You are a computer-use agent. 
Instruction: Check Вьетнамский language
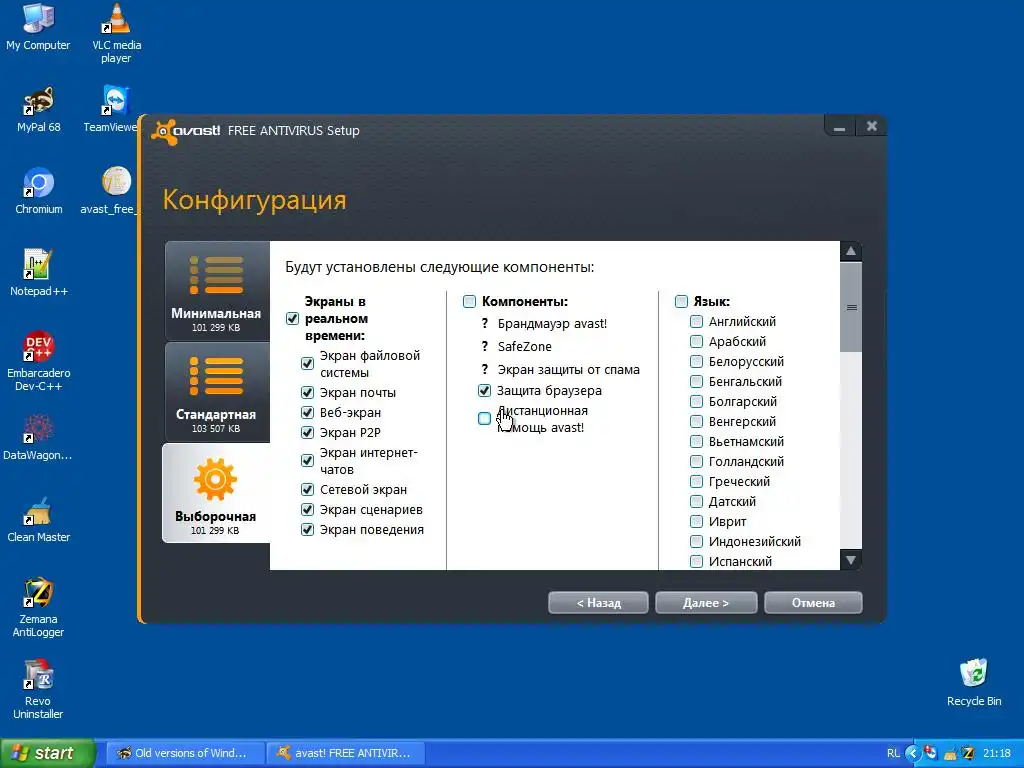pyautogui.click(x=696, y=441)
